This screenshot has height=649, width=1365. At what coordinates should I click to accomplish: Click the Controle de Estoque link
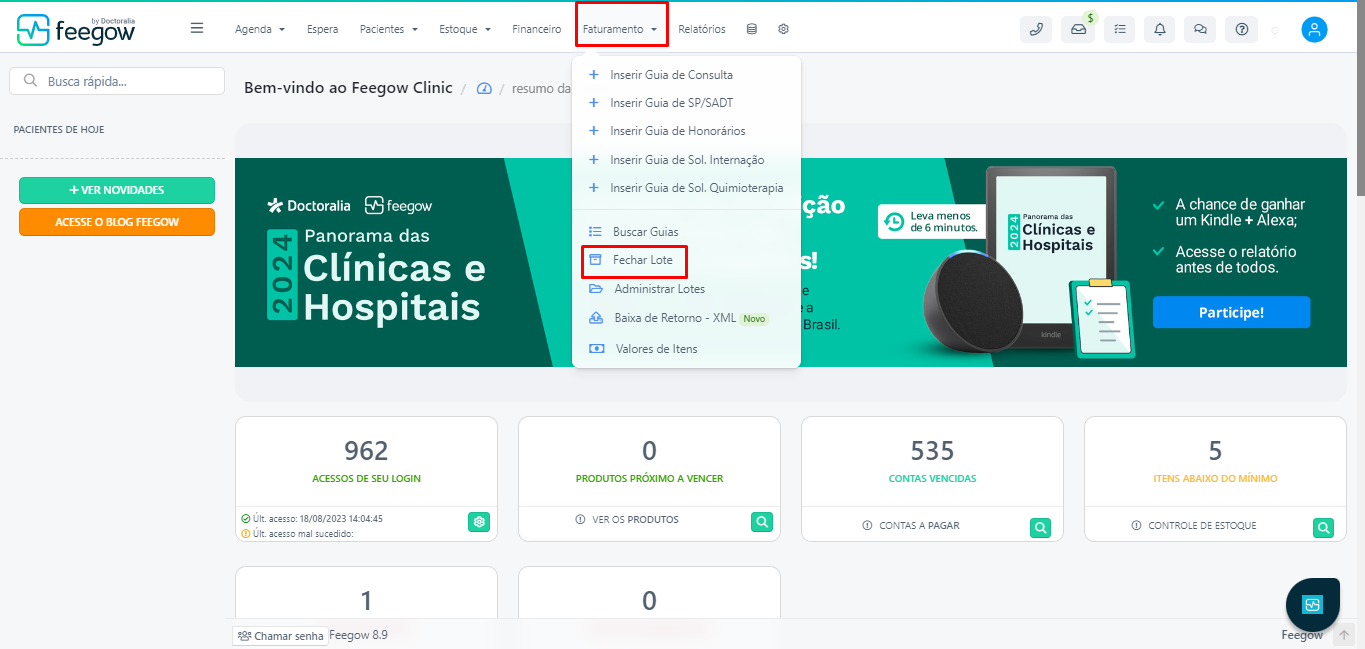tap(1194, 525)
